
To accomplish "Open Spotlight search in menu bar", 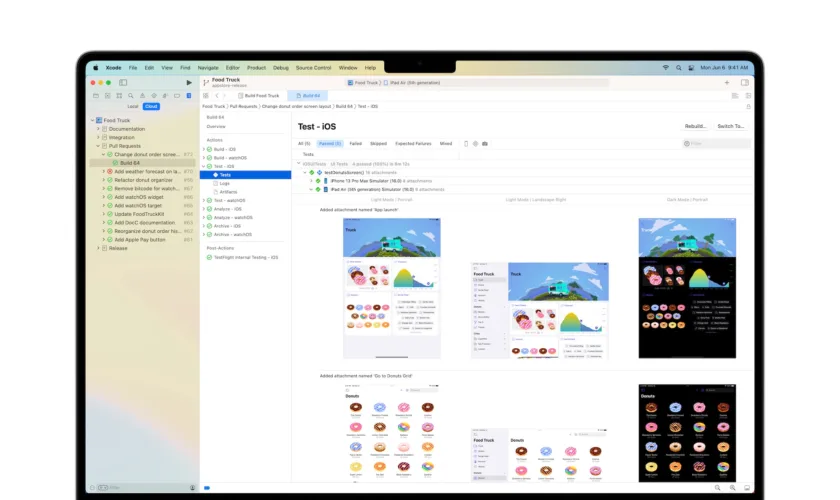I will coord(678,68).
